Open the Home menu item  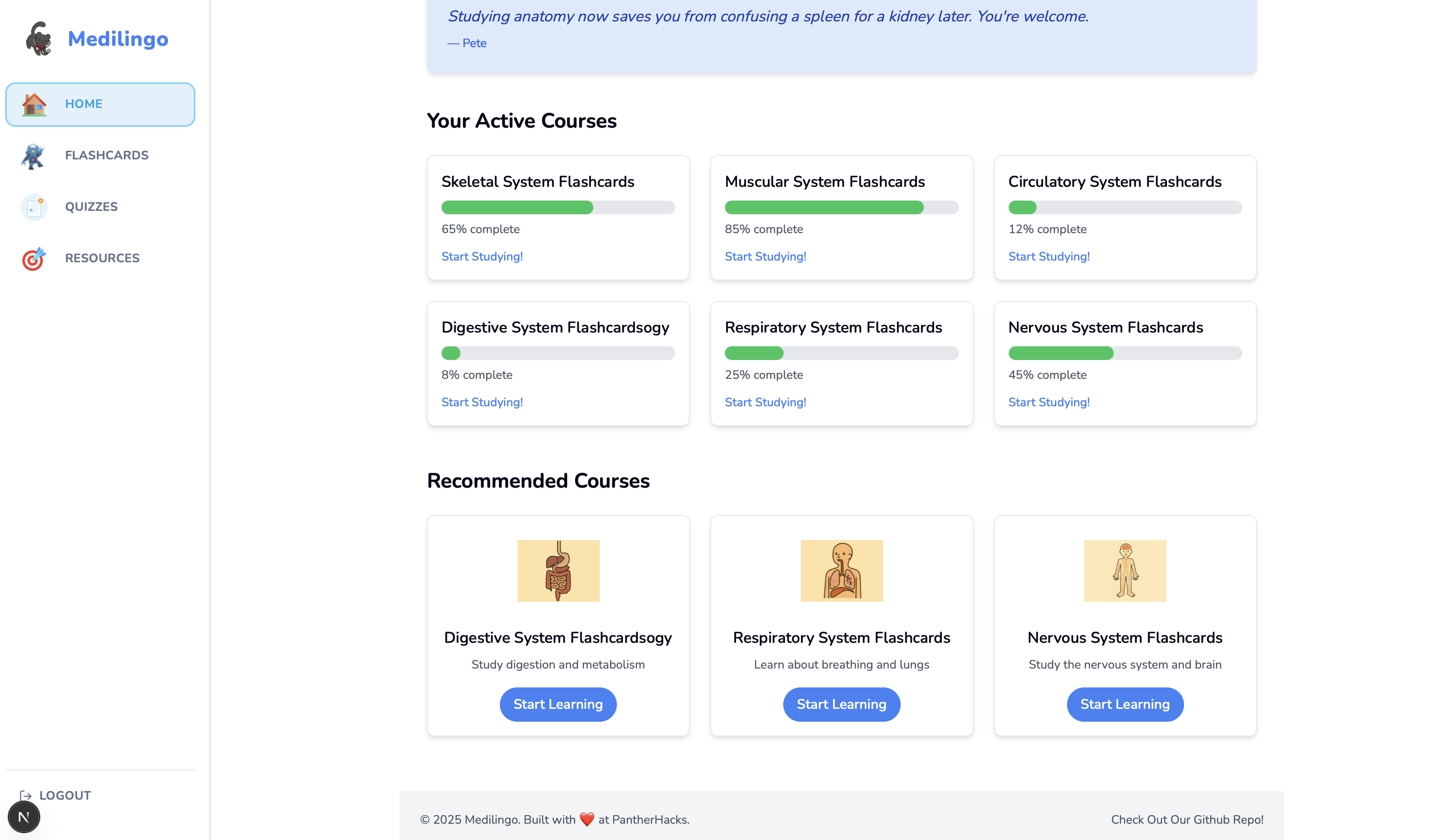pyautogui.click(x=100, y=104)
